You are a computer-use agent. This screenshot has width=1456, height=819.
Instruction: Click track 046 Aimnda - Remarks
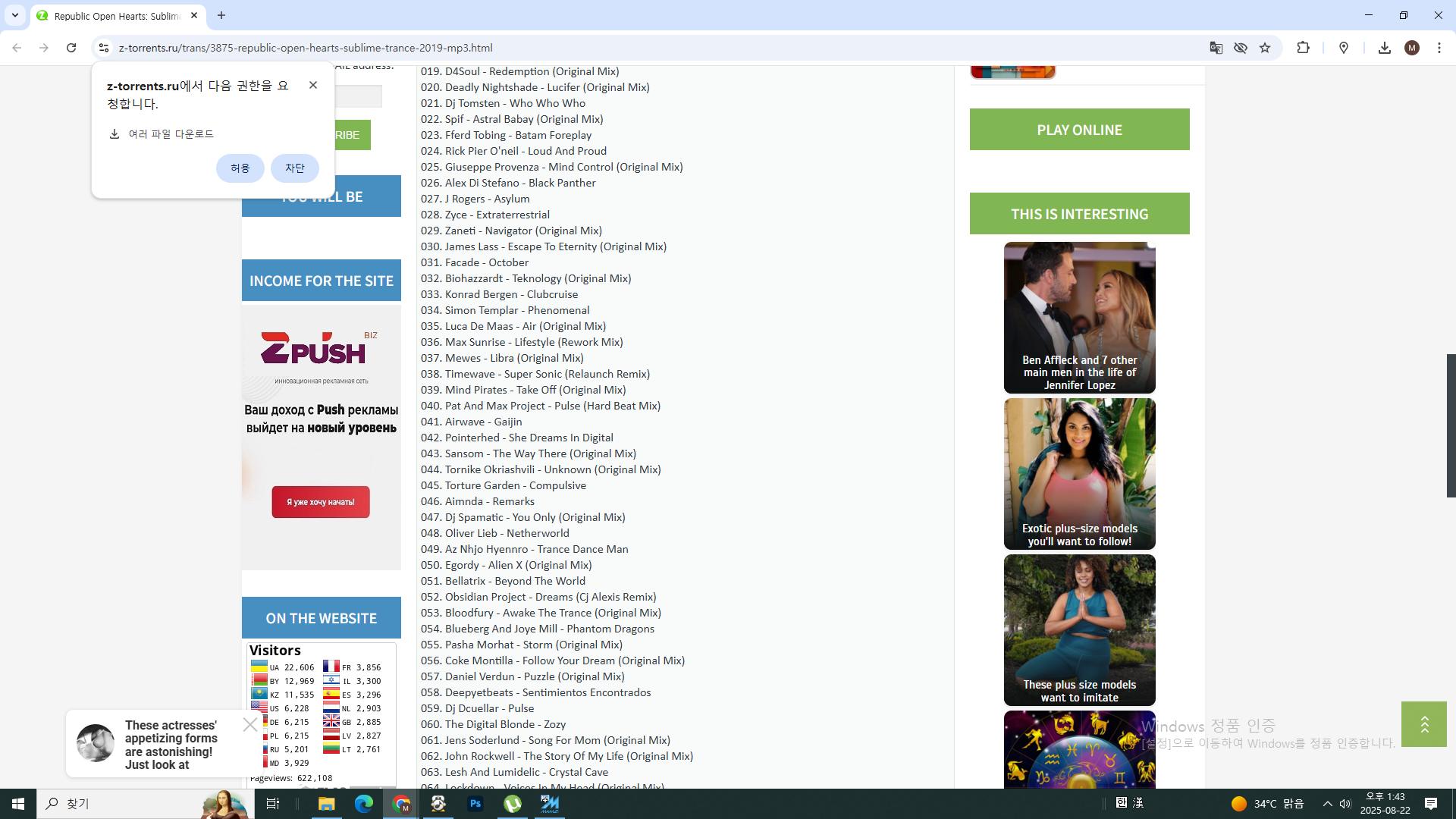pos(477,501)
